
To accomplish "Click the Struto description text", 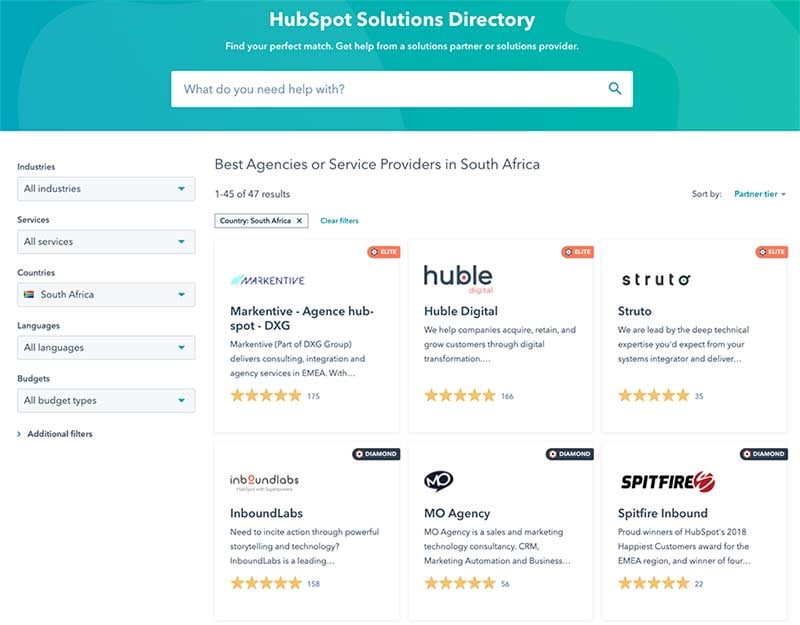I will click(x=683, y=344).
